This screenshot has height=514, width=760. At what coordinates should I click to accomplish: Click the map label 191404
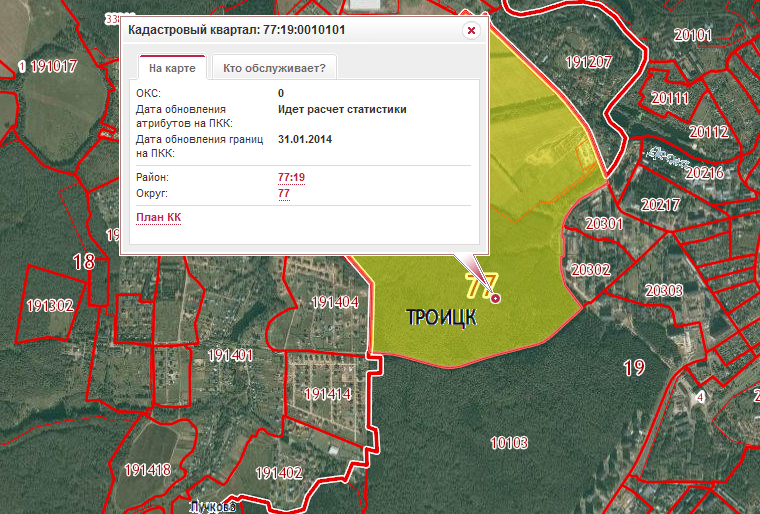coord(335,303)
